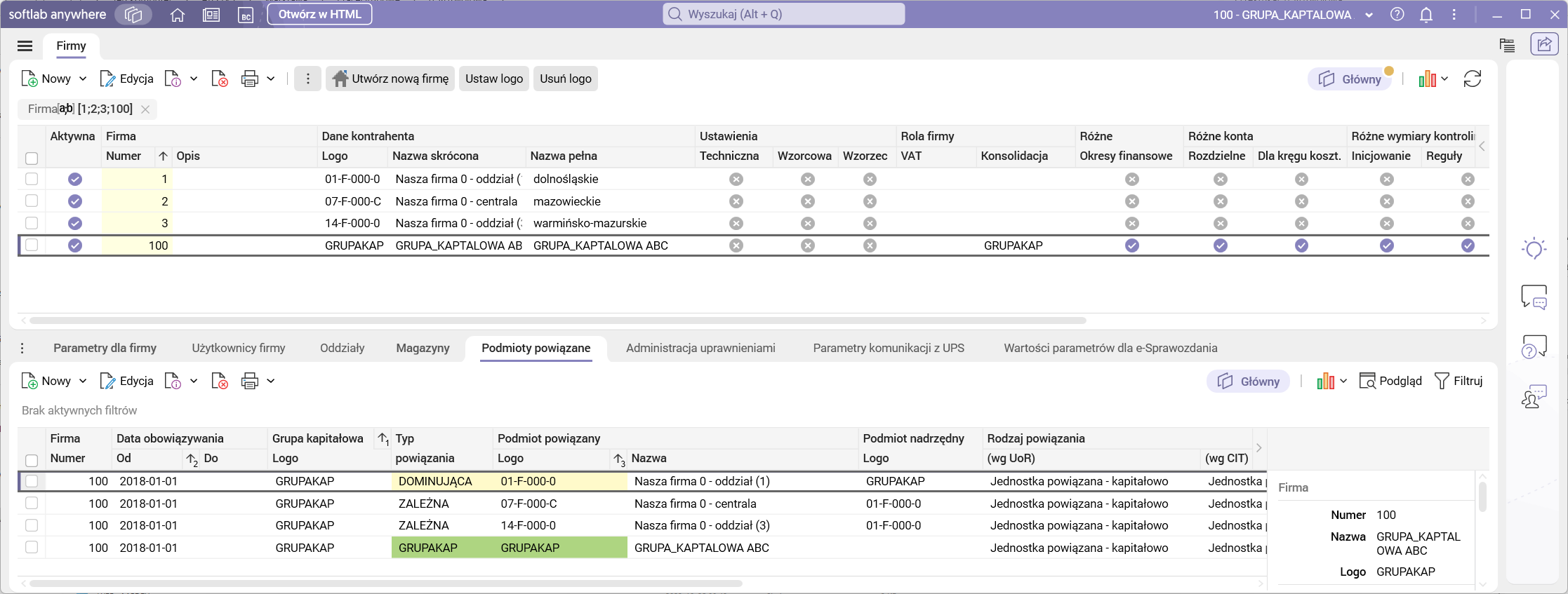Open the hamburger menu next to the Firmy tab
This screenshot has height=594, width=1568.
tap(25, 46)
